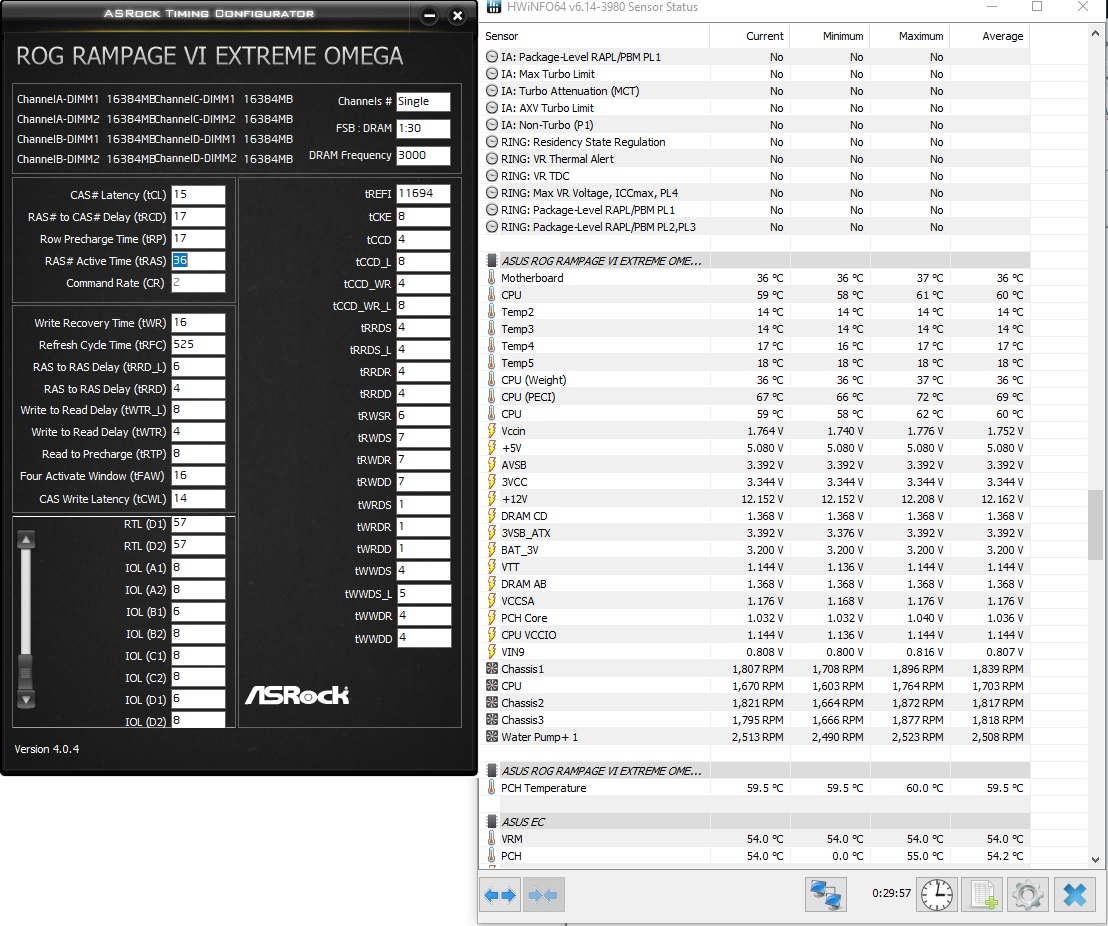
Task: Select the CPU VCCIO sensor row
Action: pos(755,635)
